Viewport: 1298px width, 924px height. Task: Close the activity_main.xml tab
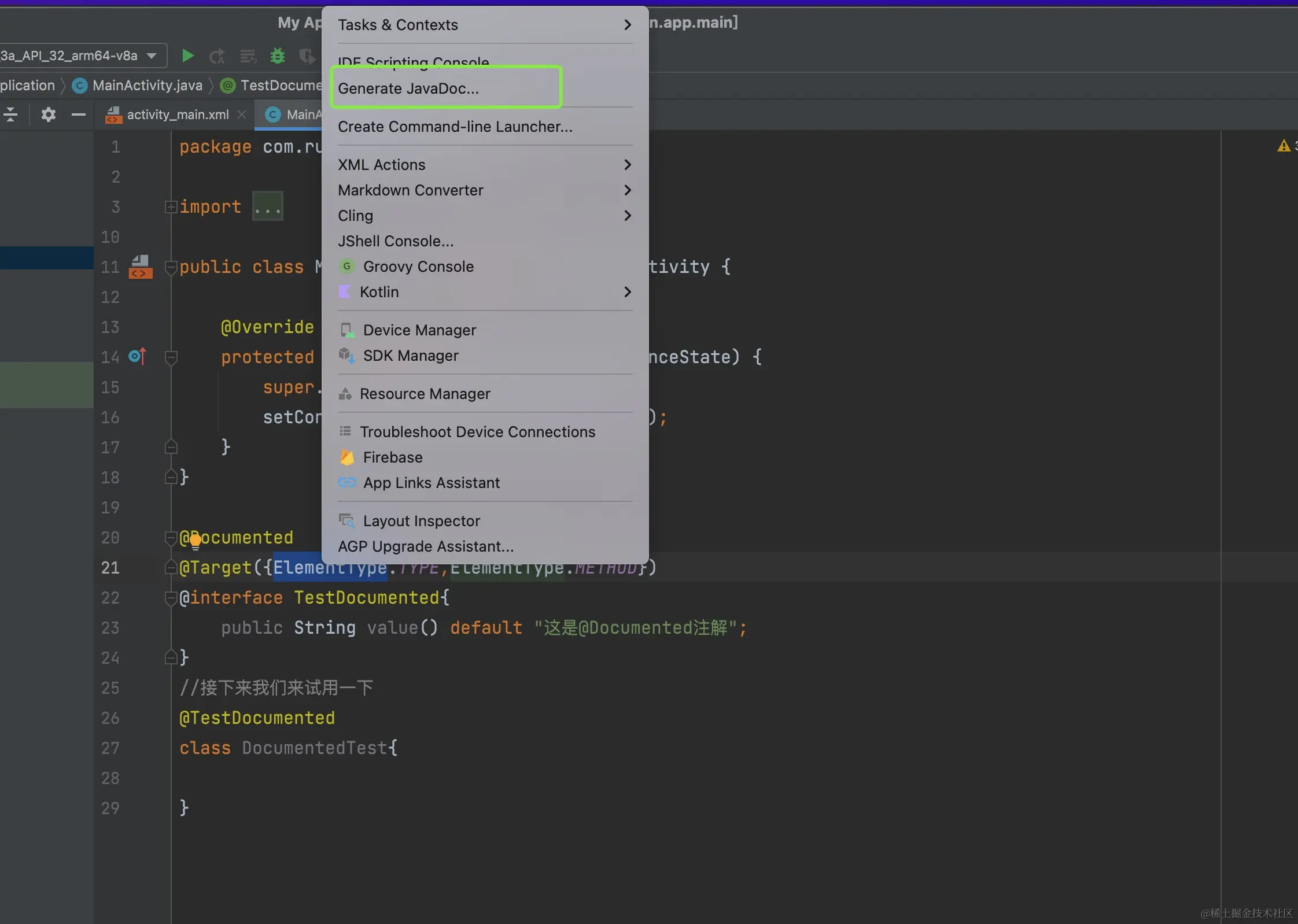(x=242, y=114)
